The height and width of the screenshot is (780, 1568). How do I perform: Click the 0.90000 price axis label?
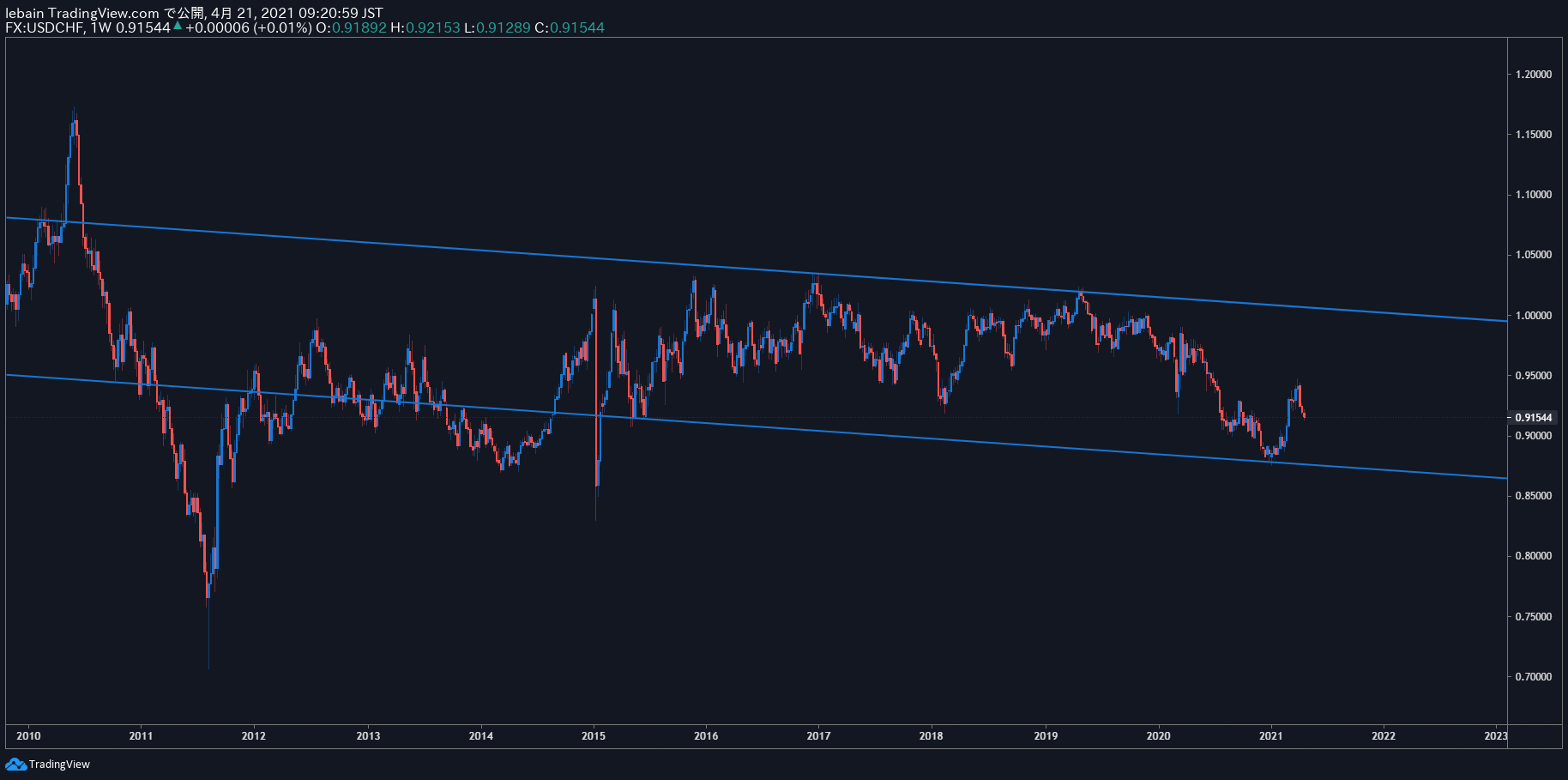tap(1534, 436)
